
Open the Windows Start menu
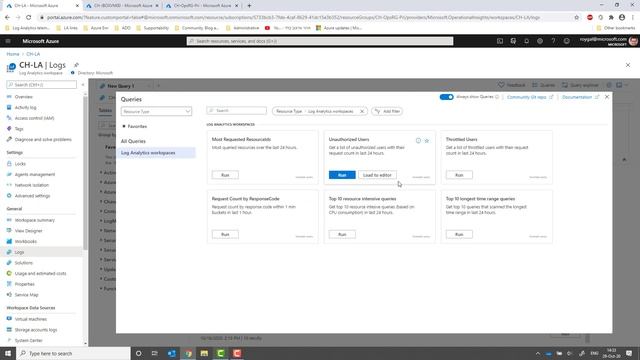click(x=8, y=353)
